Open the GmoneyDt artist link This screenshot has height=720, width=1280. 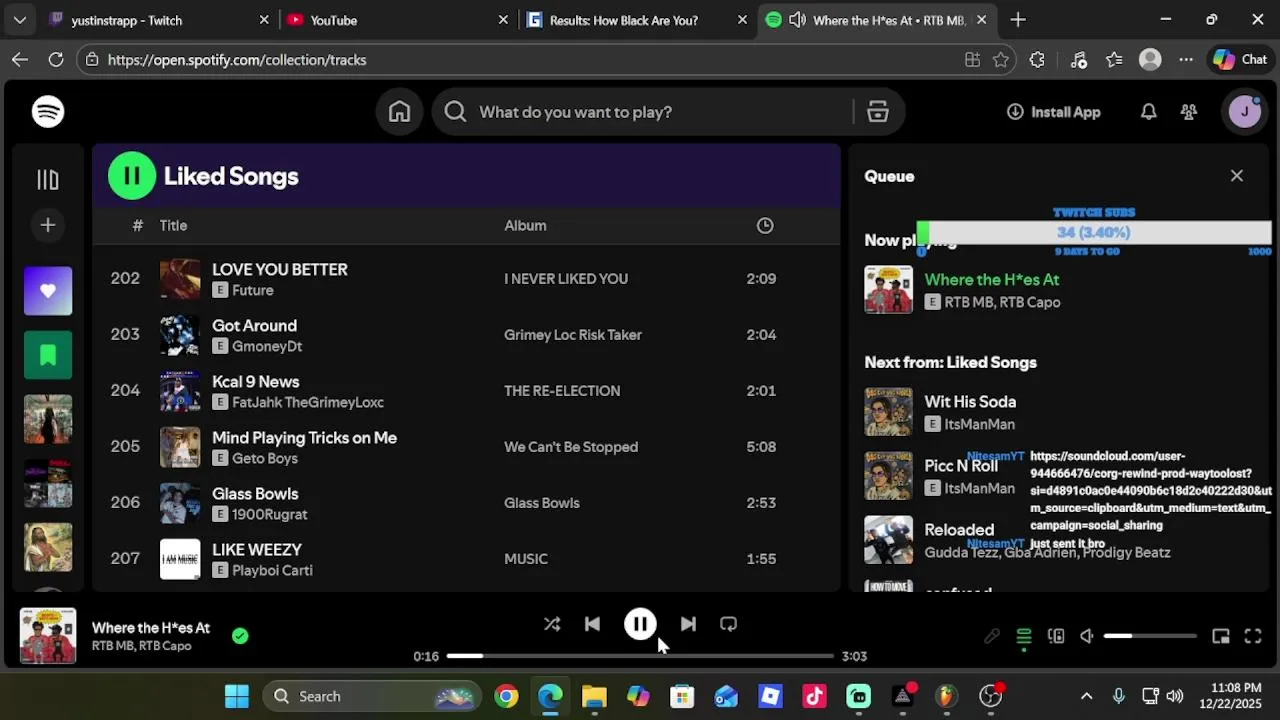267,347
